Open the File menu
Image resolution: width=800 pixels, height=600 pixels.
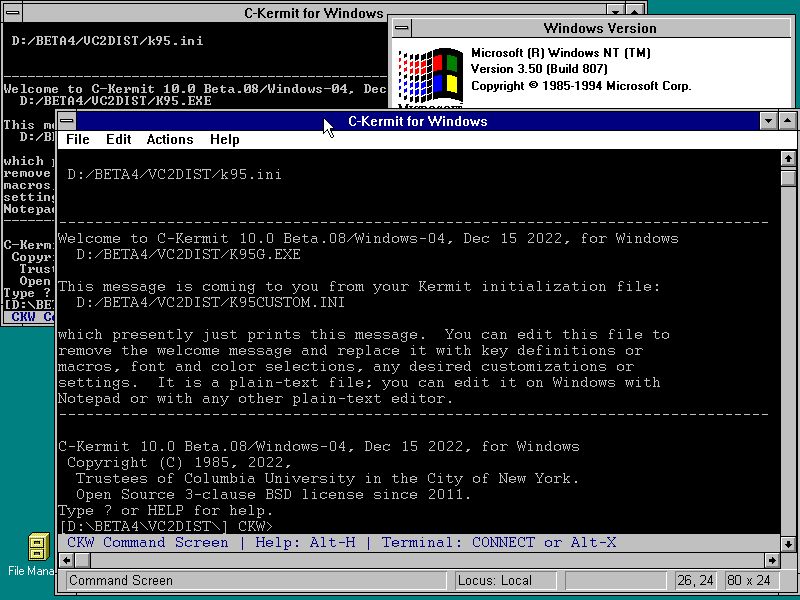point(78,139)
